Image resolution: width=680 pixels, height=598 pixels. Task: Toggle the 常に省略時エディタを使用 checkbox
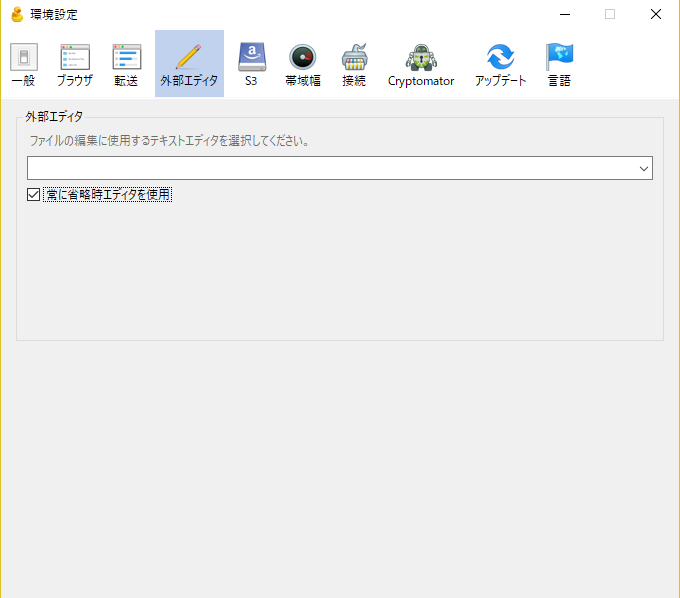click(33, 194)
